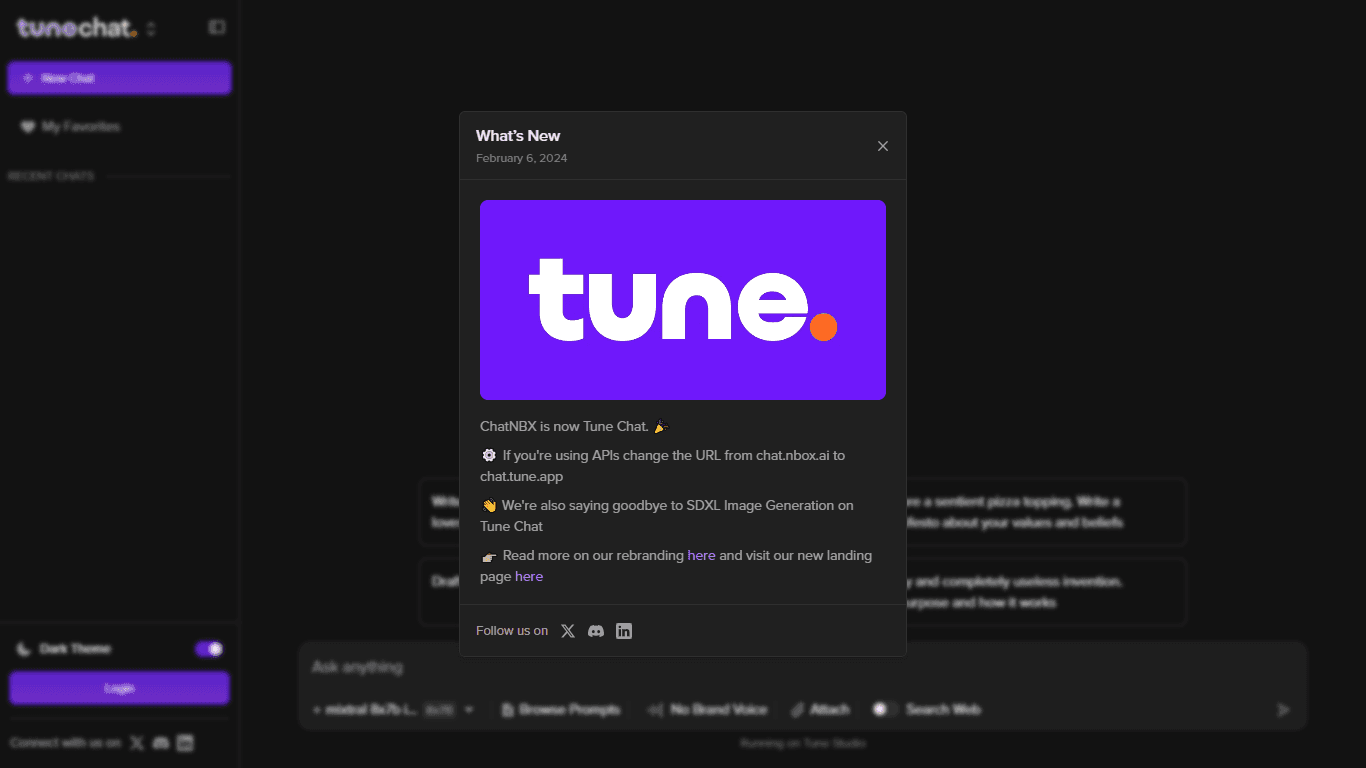The image size is (1366, 768).
Task: Close the What's New dialog
Action: 883,146
